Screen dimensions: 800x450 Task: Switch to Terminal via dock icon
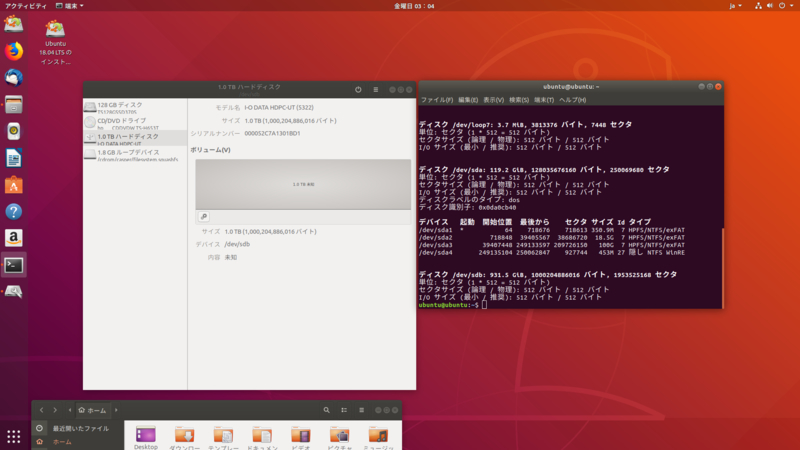(14, 265)
